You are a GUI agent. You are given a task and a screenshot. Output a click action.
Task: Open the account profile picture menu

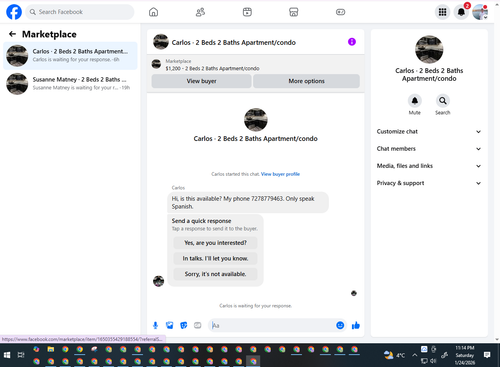[x=480, y=12]
